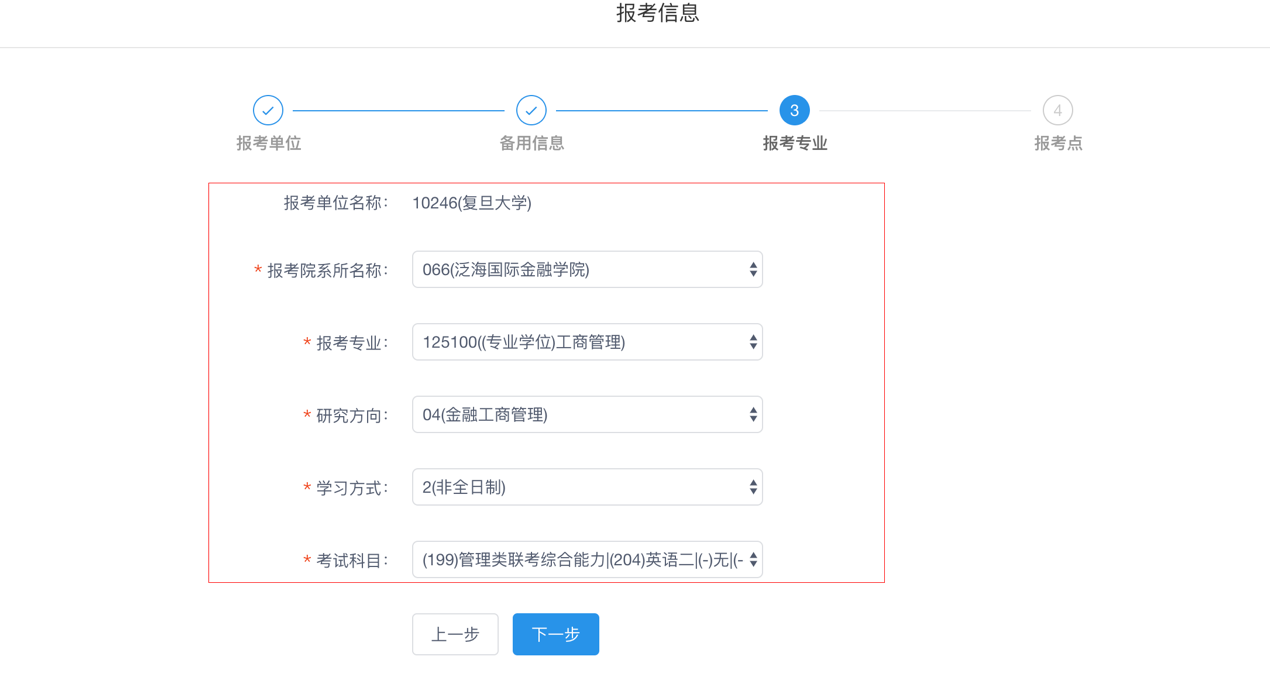Go to the 备用信息 step label

point(531,143)
